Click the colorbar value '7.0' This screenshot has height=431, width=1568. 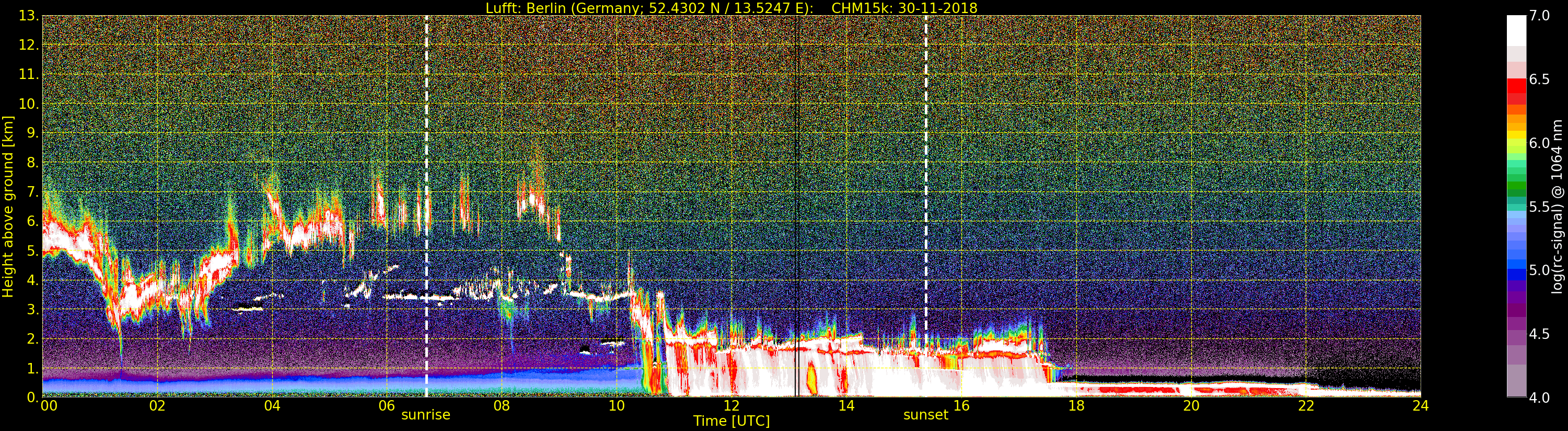pyautogui.click(x=1539, y=16)
